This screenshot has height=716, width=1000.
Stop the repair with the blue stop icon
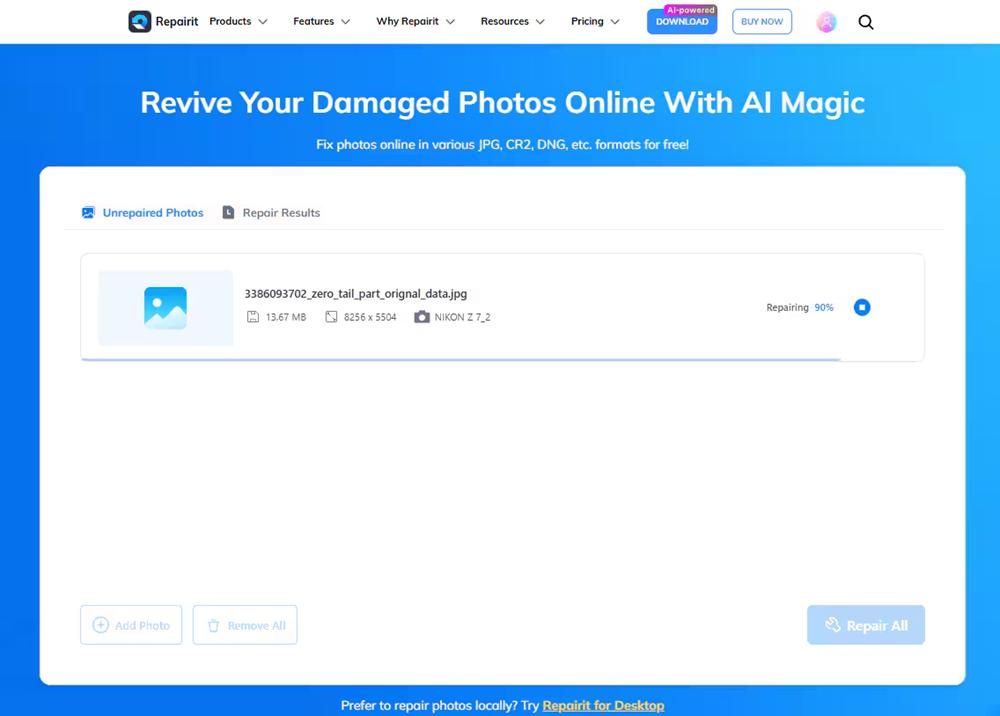tap(862, 307)
